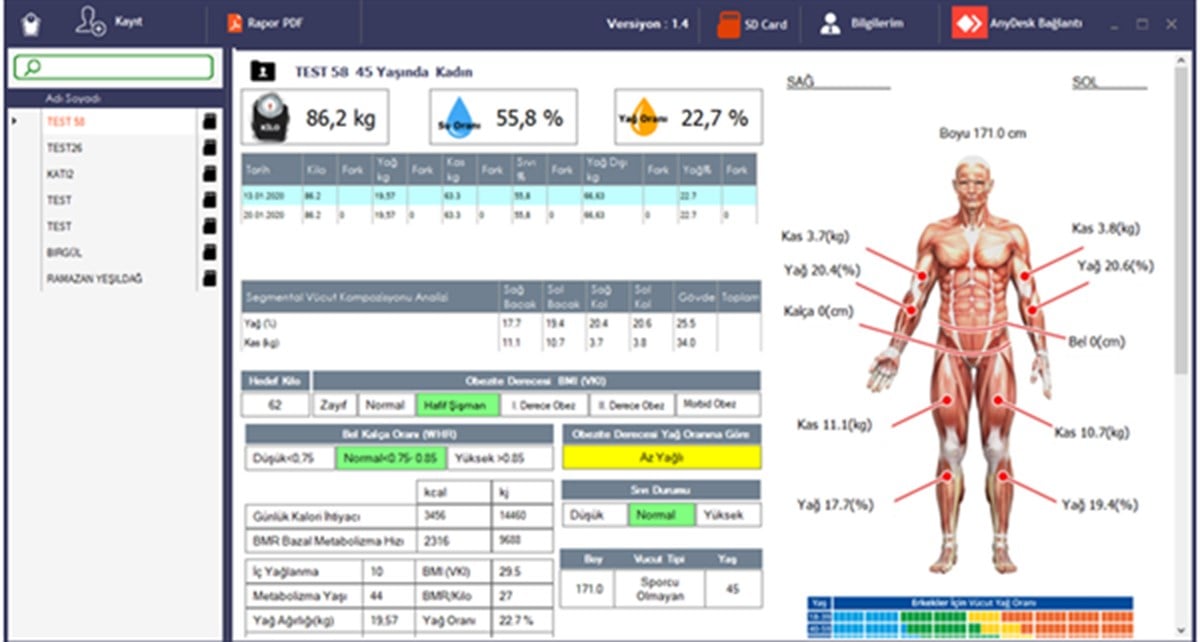Click the Az Yağlı yellow indicator
Image resolution: width=1200 pixels, height=642 pixels.
click(661, 458)
